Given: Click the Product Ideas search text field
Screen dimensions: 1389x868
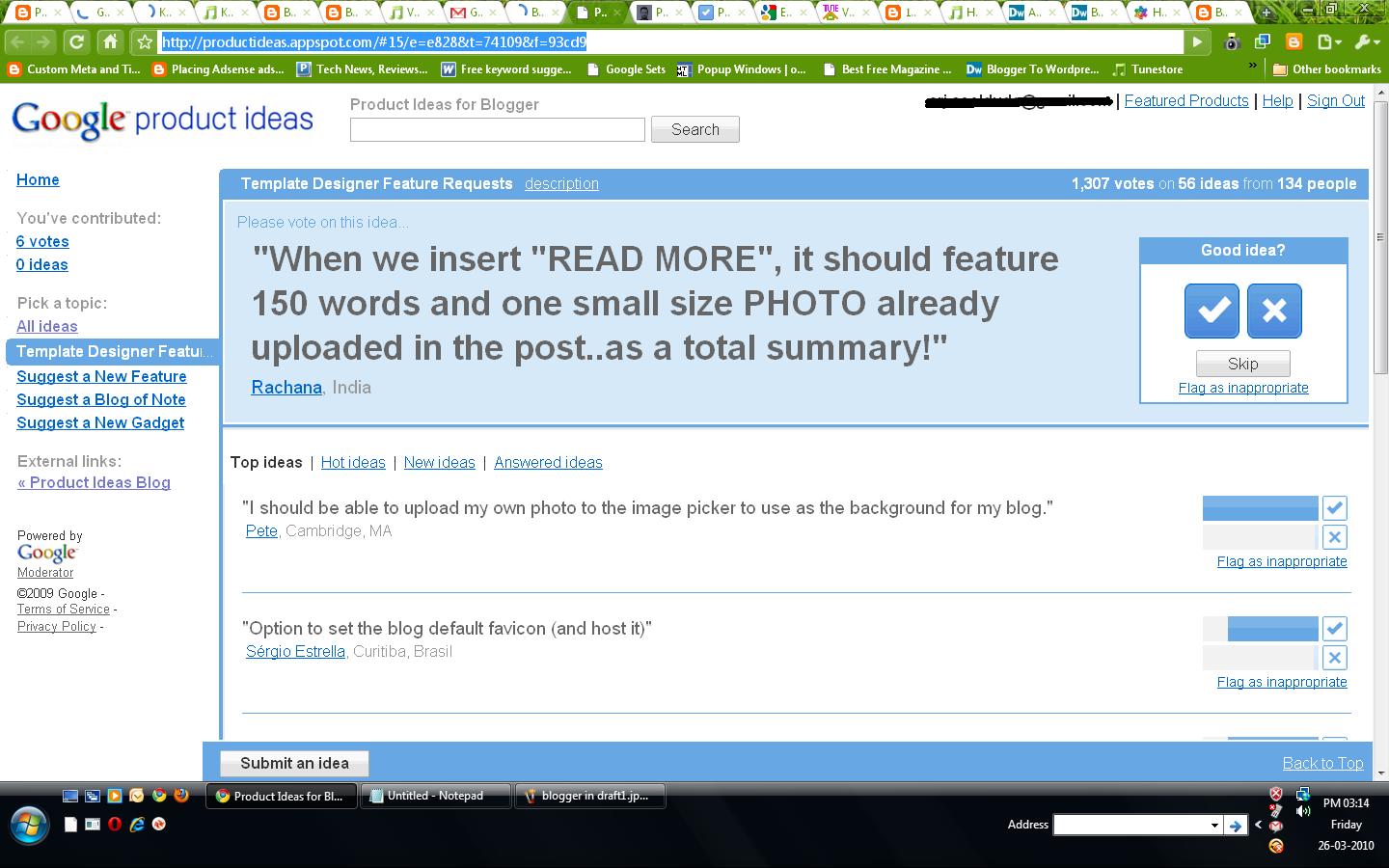Looking at the screenshot, I should [497, 129].
